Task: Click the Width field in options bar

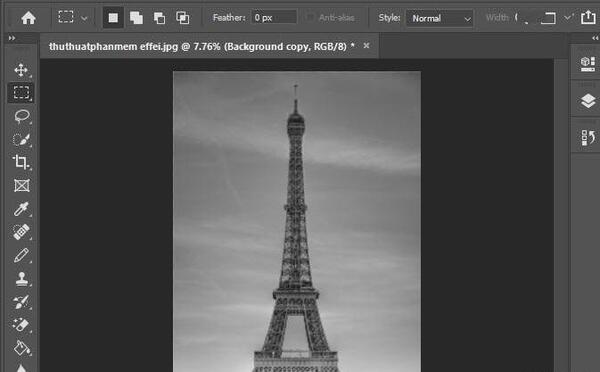Action: pyautogui.click(x=521, y=18)
